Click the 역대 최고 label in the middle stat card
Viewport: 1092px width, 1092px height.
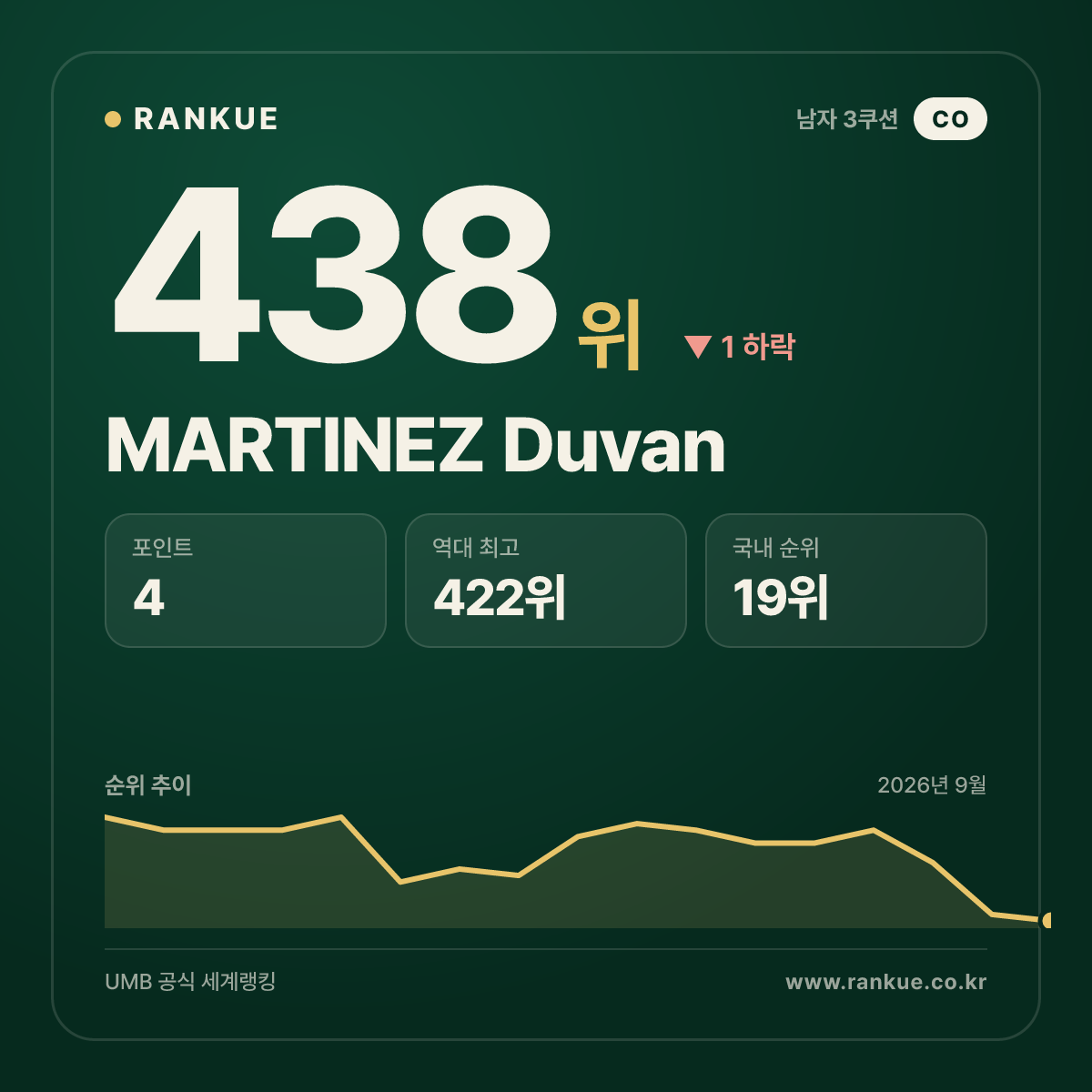tap(476, 547)
